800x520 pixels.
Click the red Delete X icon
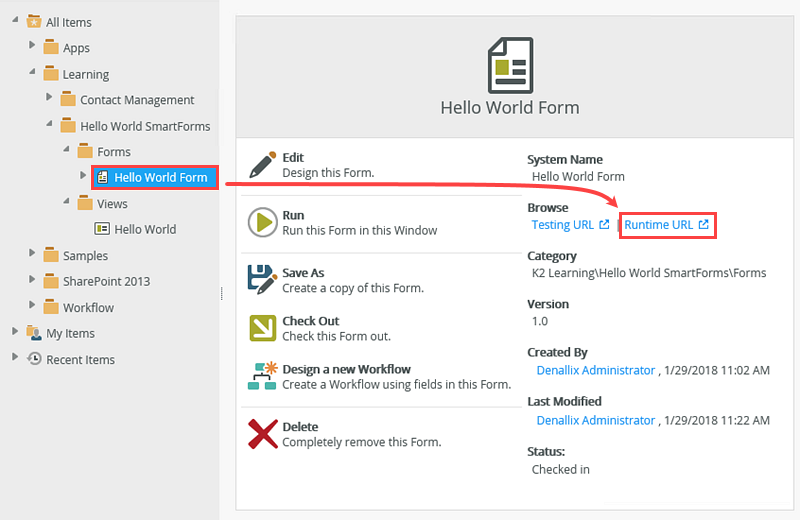tap(262, 434)
